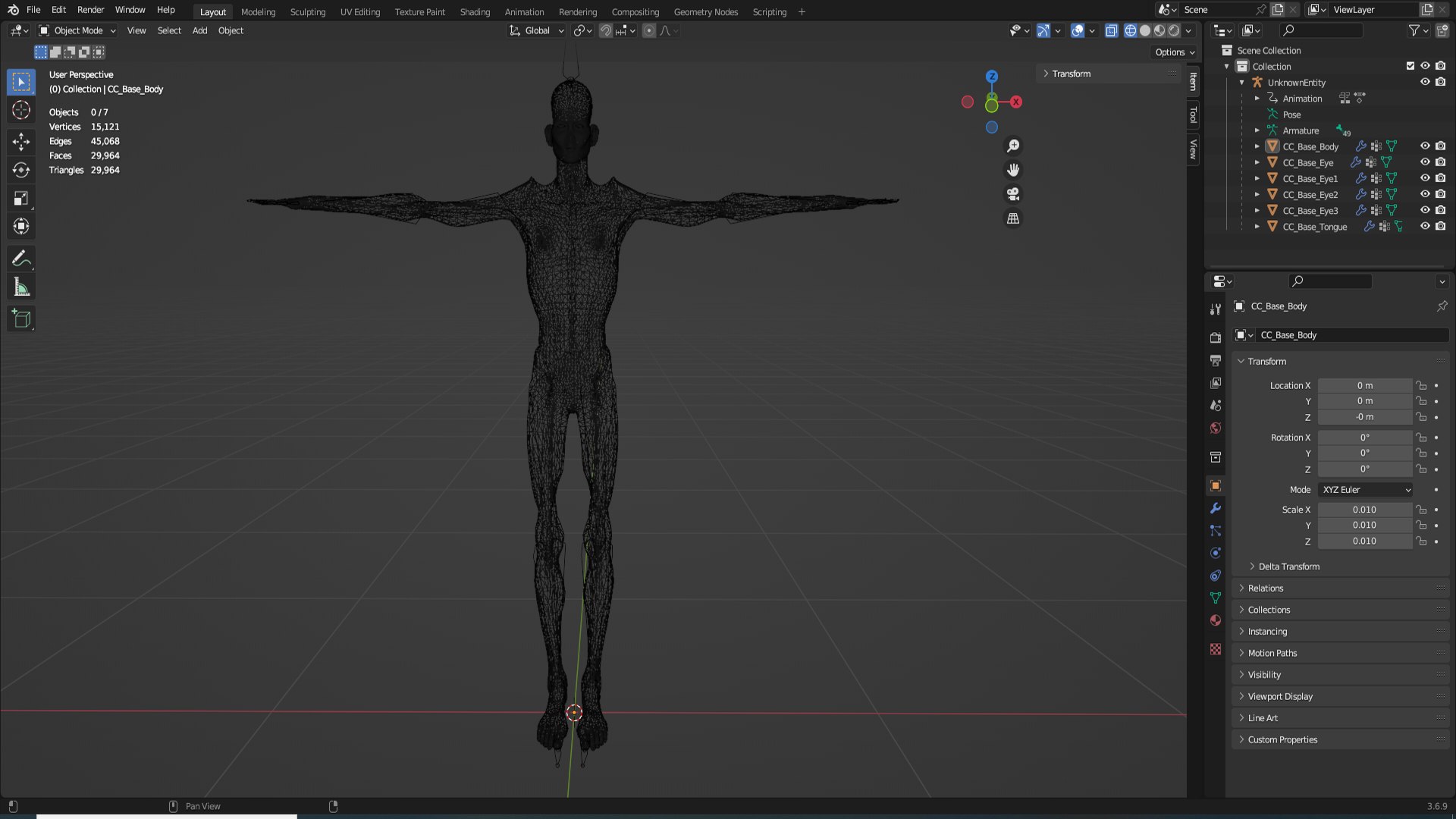The width and height of the screenshot is (1456, 819).
Task: Toggle the camera view icon
Action: [x=1013, y=194]
